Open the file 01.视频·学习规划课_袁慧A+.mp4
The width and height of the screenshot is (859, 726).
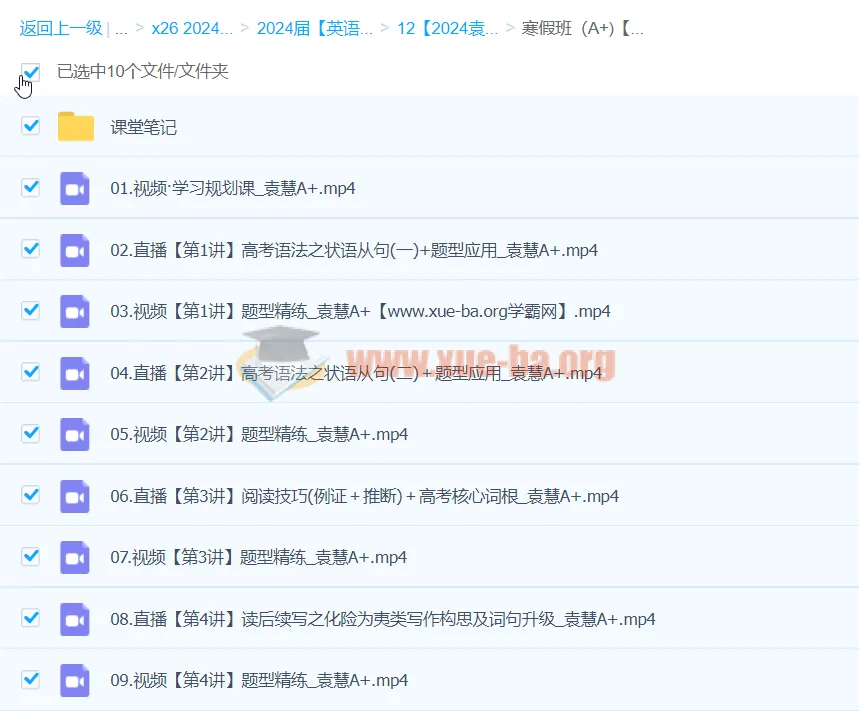click(235, 187)
